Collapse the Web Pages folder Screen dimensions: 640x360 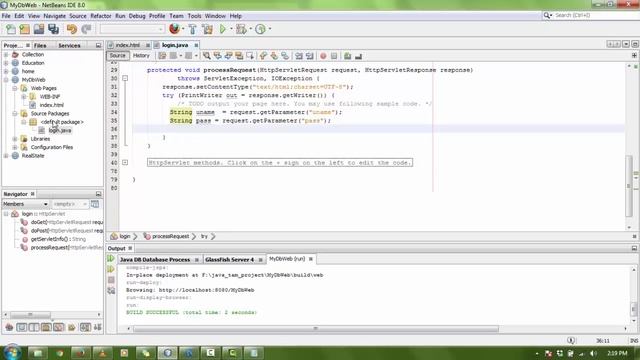tap(15, 88)
